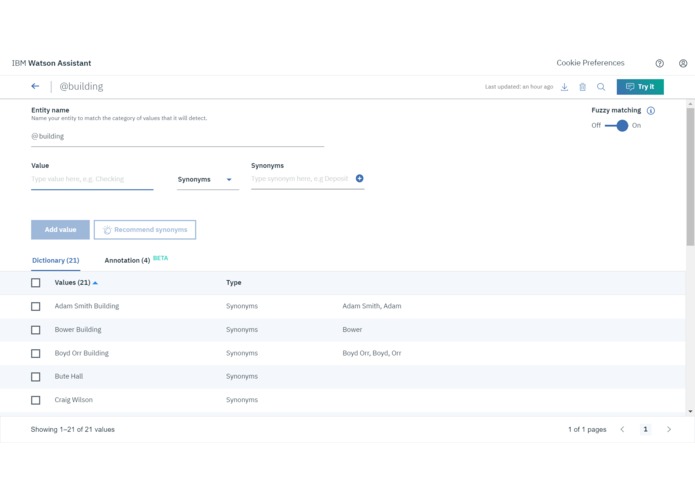Click IBM Watson Assistant title
Screen dimensions: 695x494
(x=51, y=63)
